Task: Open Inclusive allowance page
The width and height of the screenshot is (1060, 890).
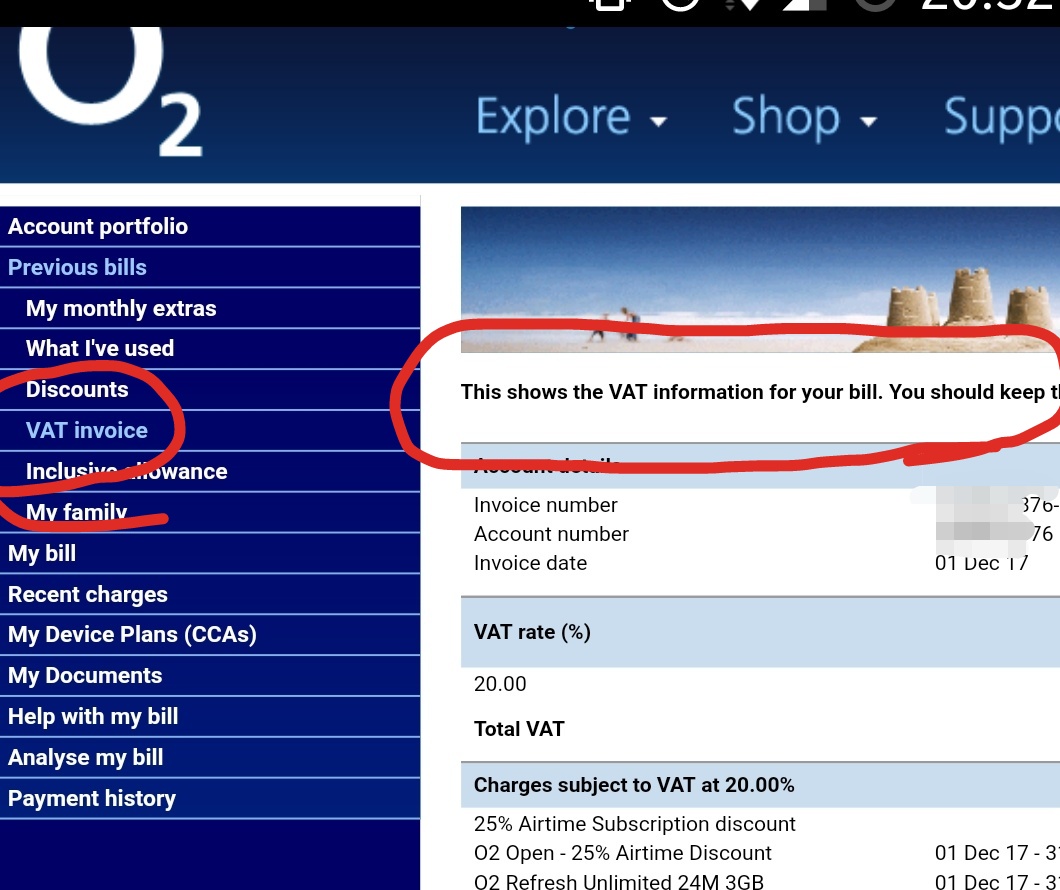Action: 126,472
